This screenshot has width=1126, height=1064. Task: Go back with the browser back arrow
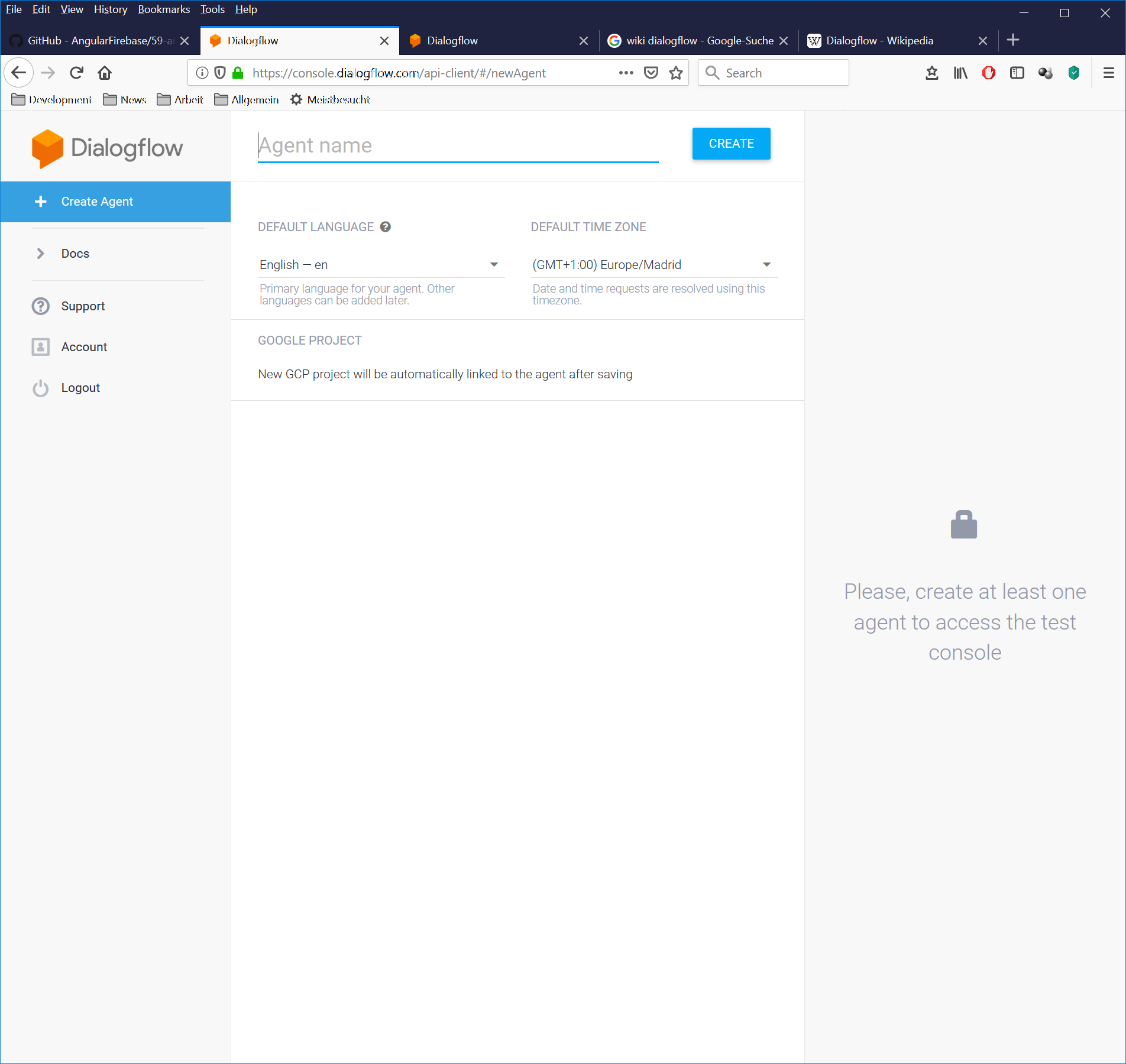coord(19,73)
